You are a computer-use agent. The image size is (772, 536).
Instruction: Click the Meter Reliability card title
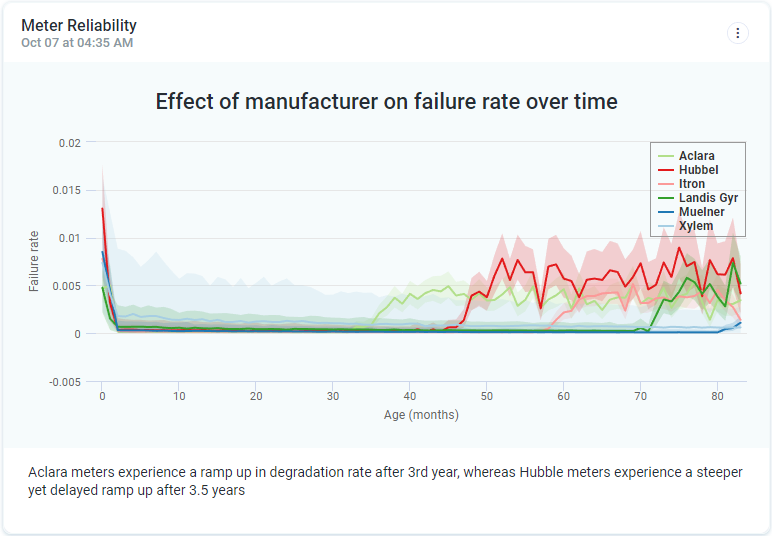click(79, 25)
